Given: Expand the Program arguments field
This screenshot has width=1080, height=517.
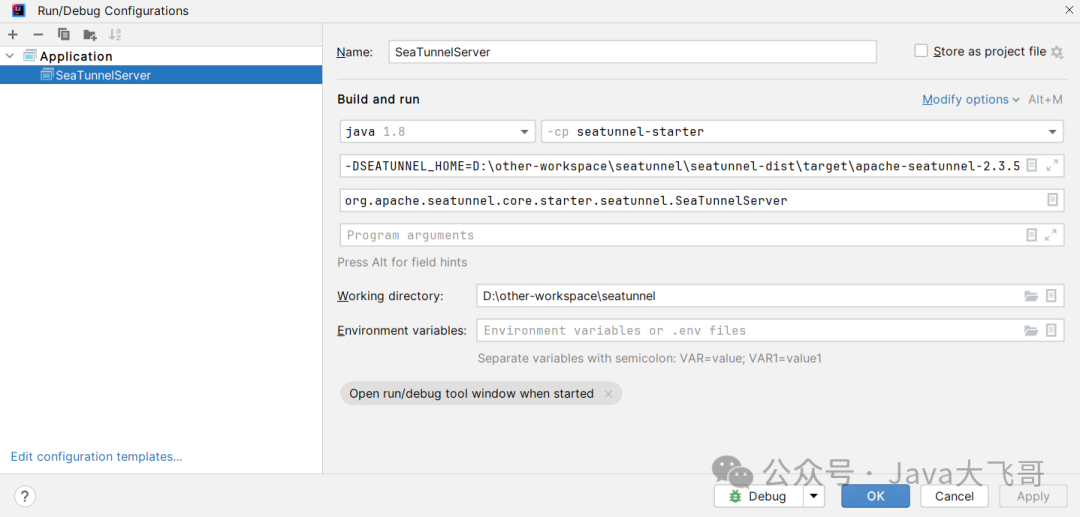Looking at the screenshot, I should click(x=1051, y=235).
